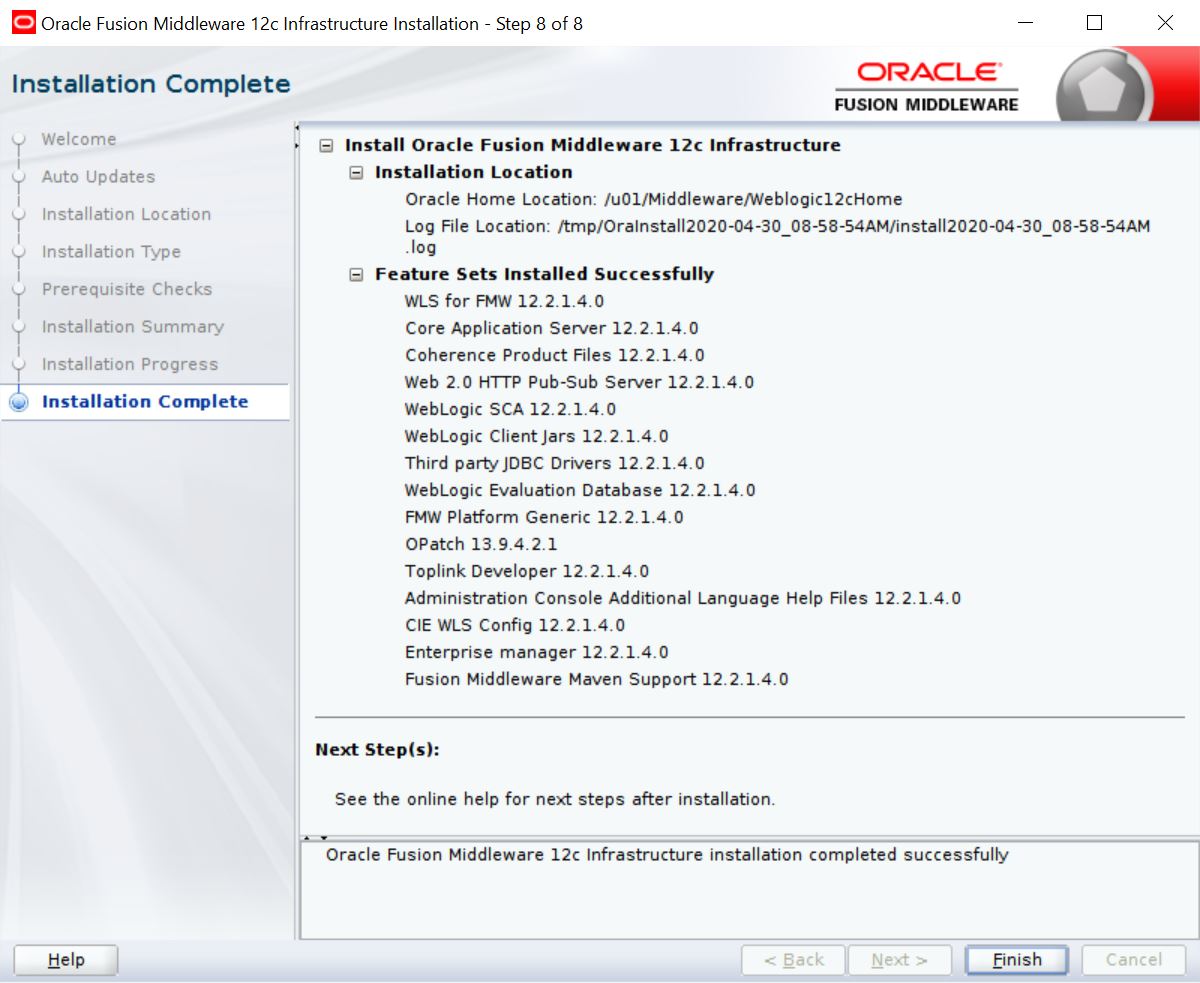Click the disabled Back button
1200x983 pixels.
[x=793, y=960]
